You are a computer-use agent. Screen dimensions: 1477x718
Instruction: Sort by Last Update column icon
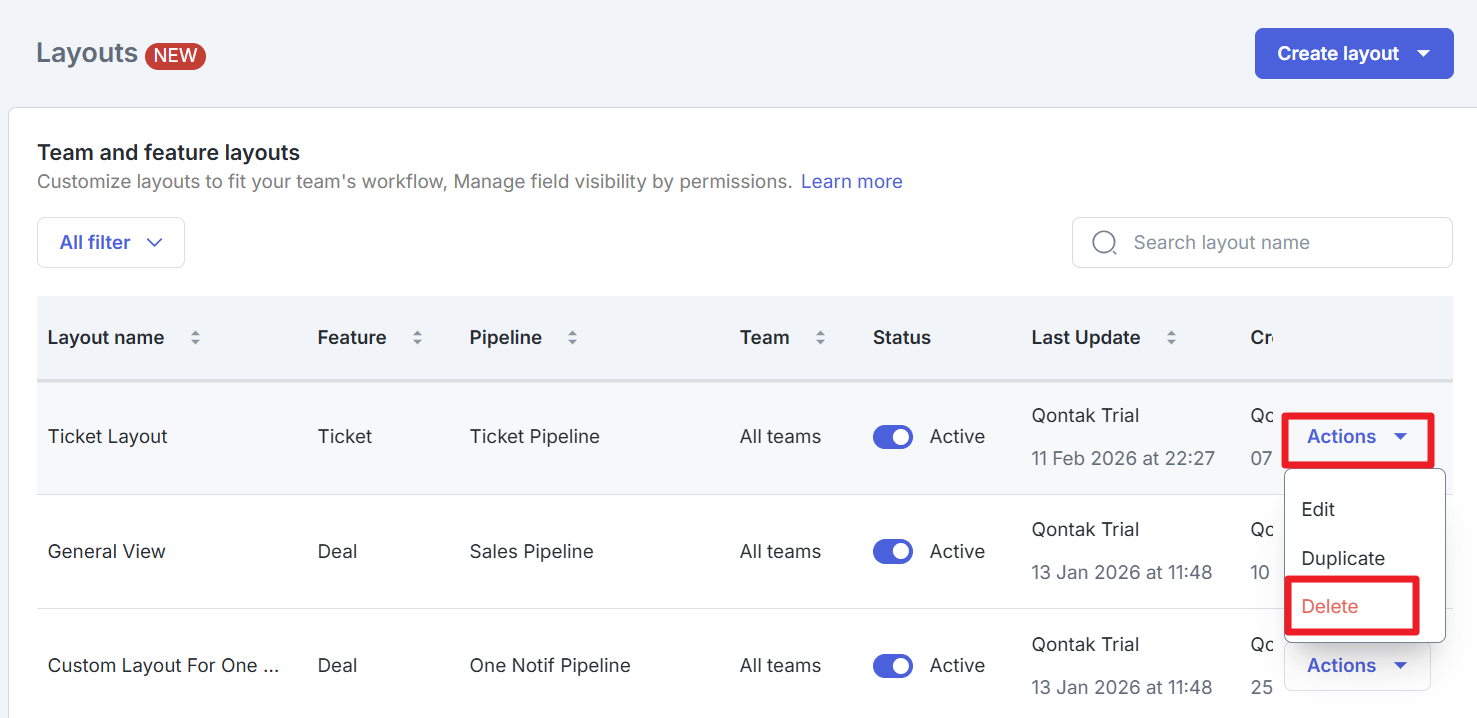coord(1171,338)
